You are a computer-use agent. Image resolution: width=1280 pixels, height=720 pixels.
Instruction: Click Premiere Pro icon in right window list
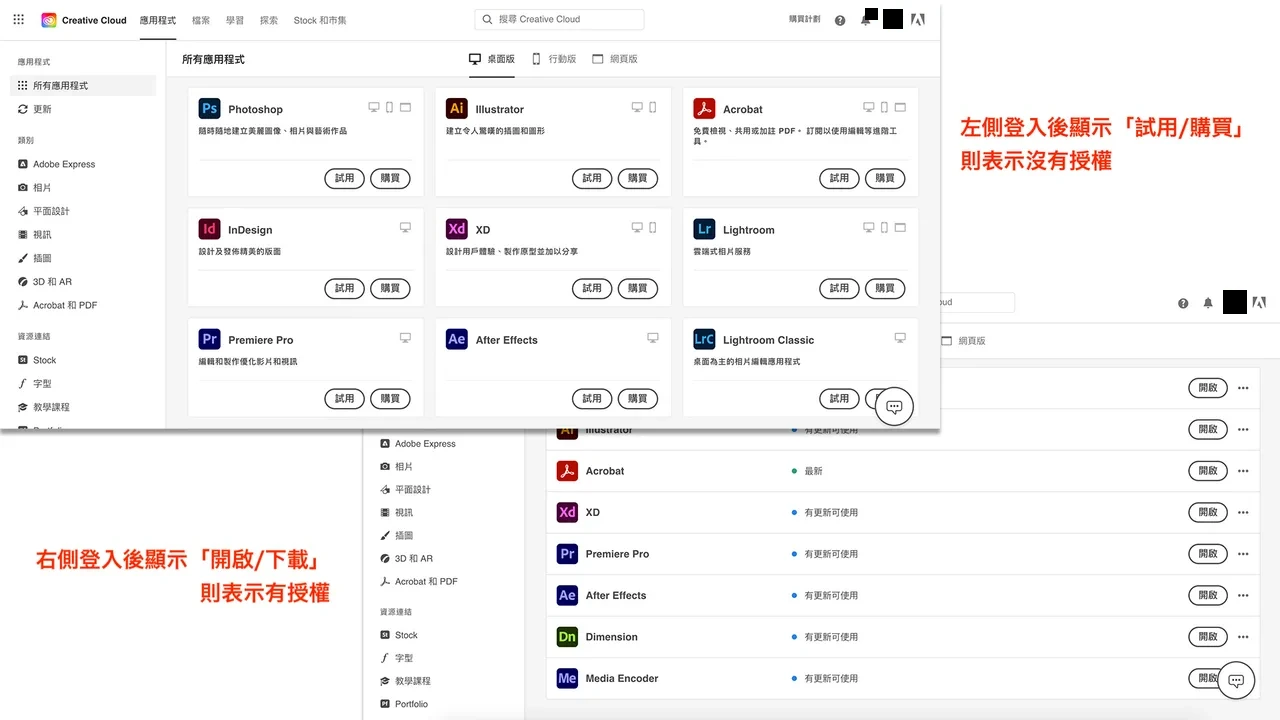[x=567, y=553]
